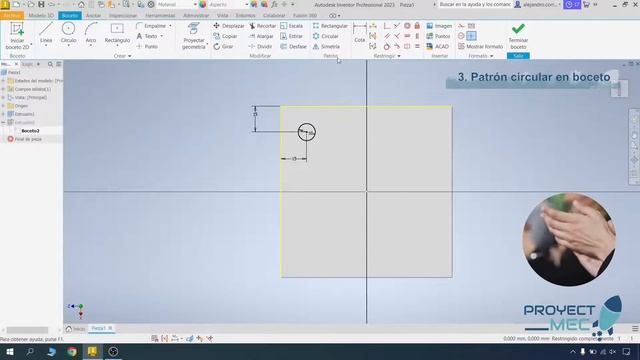Screen dimensions: 640x360
Task: Click the appearance color wheel swatch
Action: [x=203, y=4]
